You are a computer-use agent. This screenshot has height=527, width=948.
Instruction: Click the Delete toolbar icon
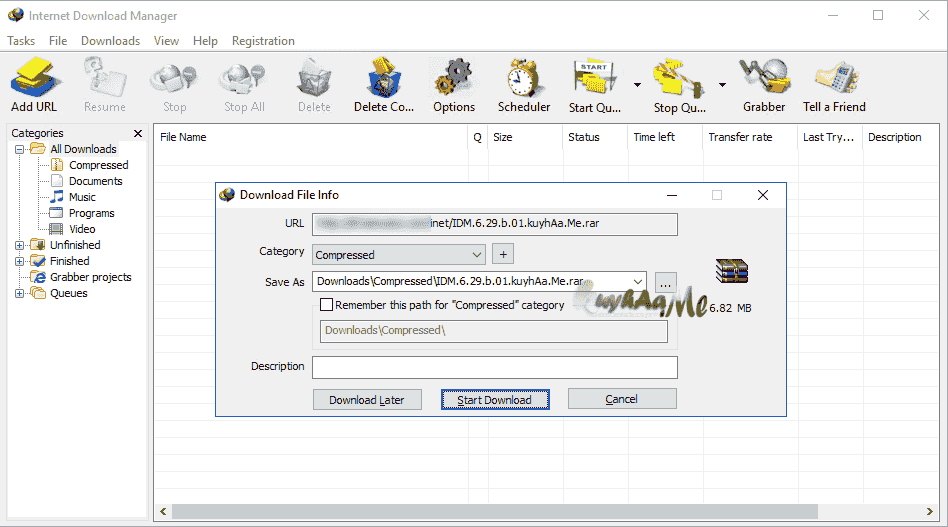pyautogui.click(x=314, y=85)
